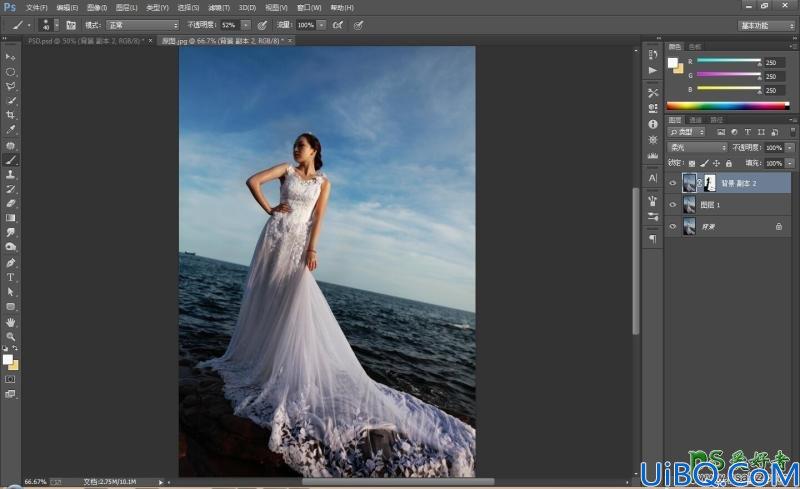Select the Brush tool in the toolbox
The height and width of the screenshot is (489, 800).
[10, 160]
